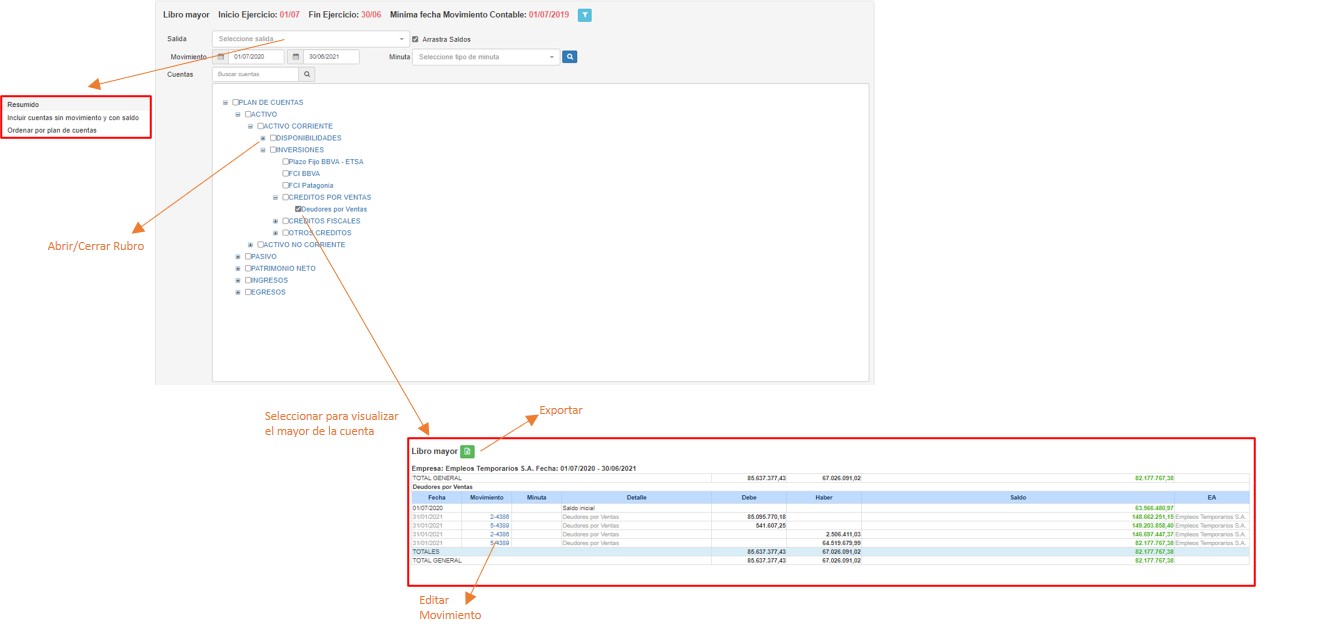Toggle the Arrastra Saldos checkbox
This screenshot has width=1344, height=630.
click(416, 39)
